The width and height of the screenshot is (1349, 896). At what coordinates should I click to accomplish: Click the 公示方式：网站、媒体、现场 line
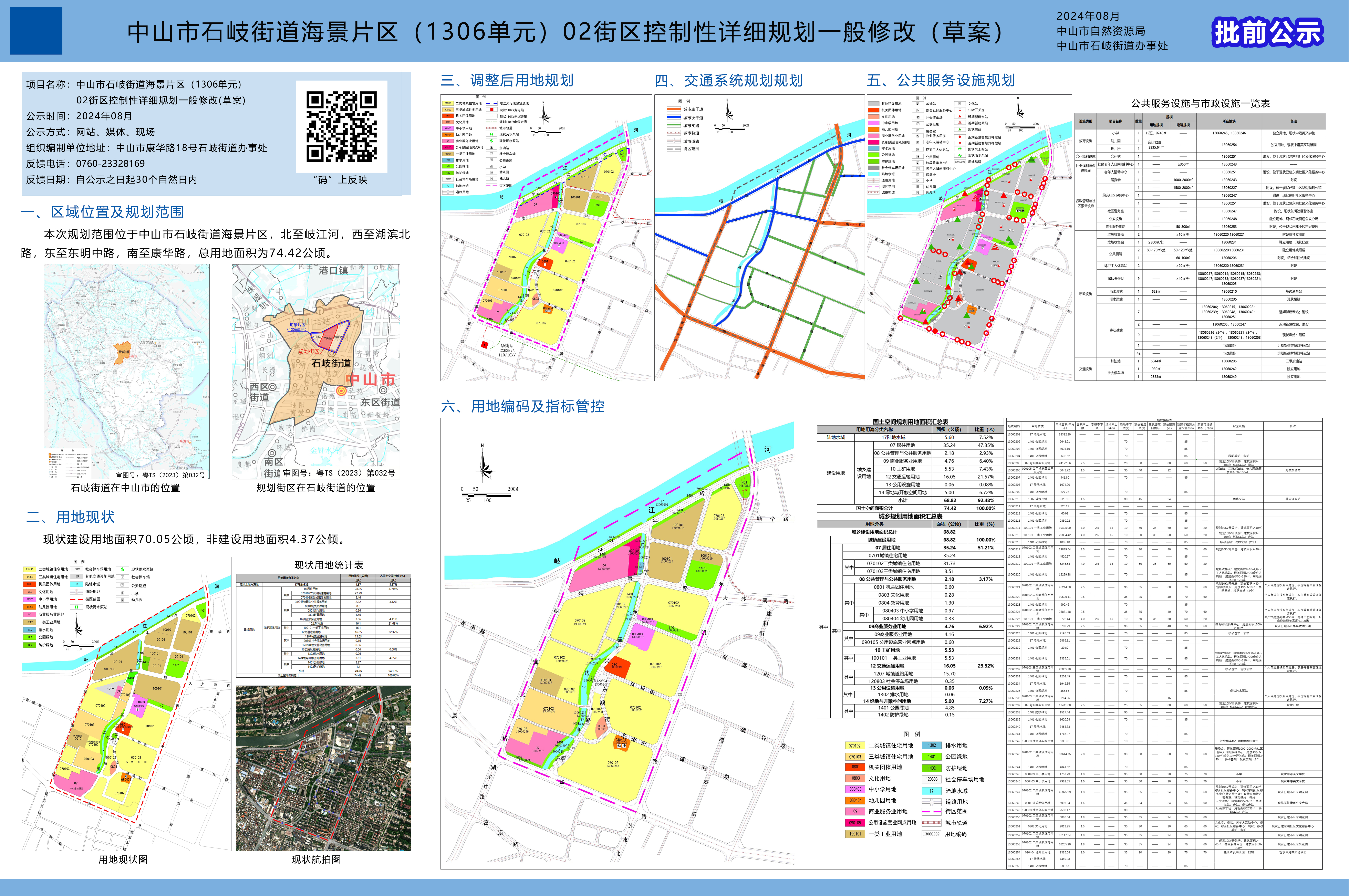[90, 132]
